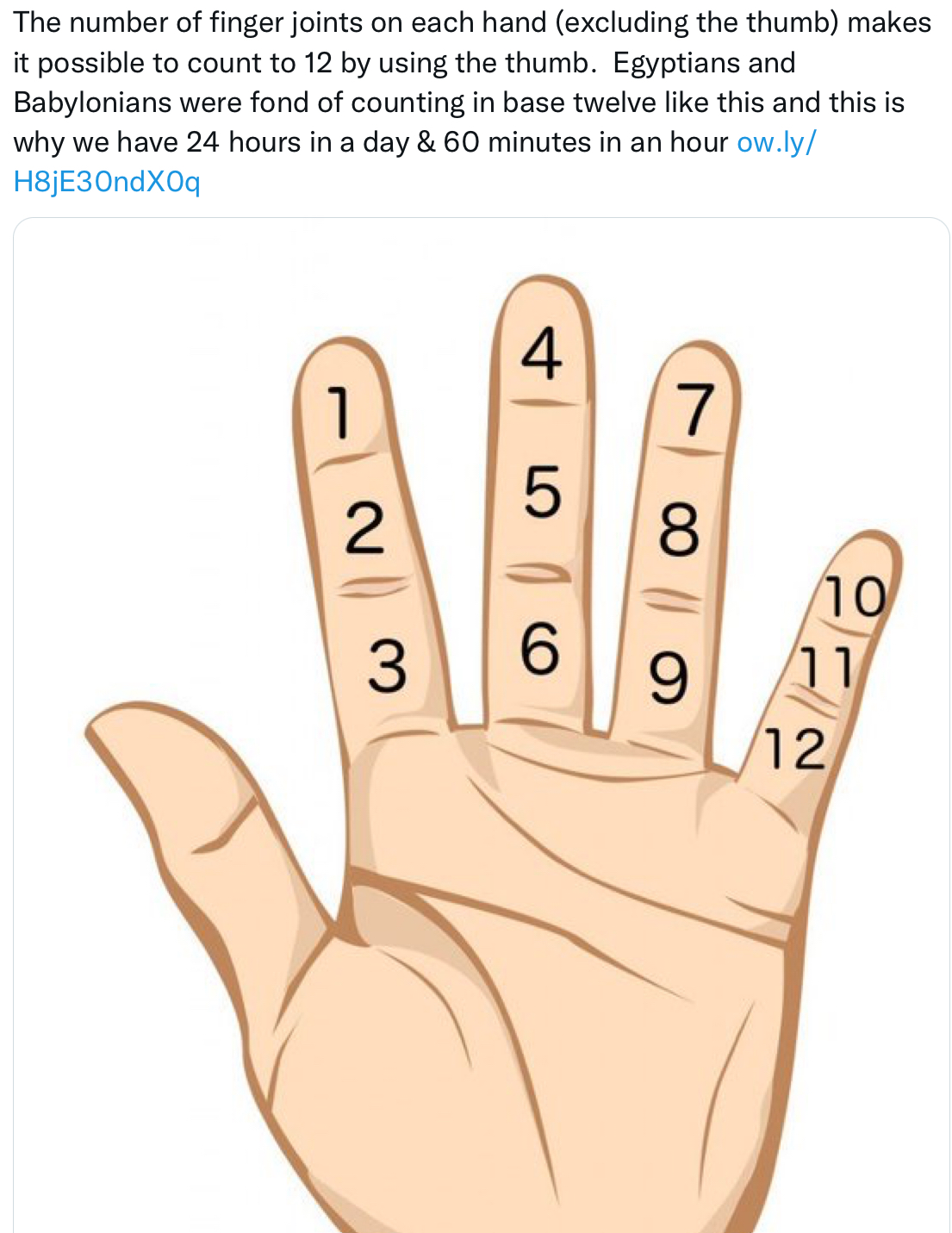The image size is (952, 1233).
Task: Click number 10 on the pinky tip
Action: (855, 597)
